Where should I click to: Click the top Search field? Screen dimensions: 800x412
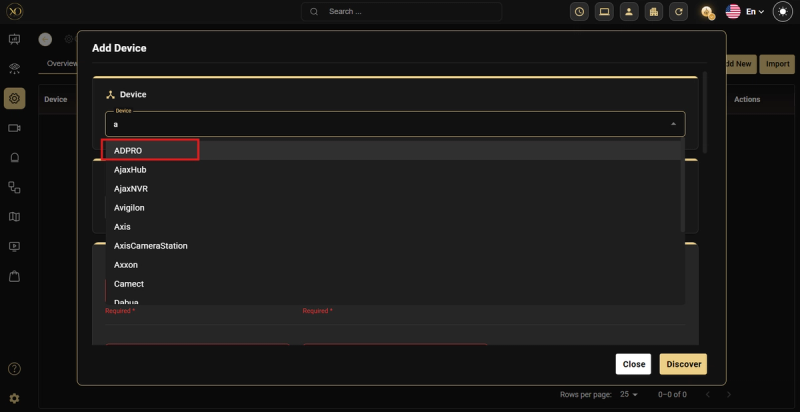pos(402,12)
